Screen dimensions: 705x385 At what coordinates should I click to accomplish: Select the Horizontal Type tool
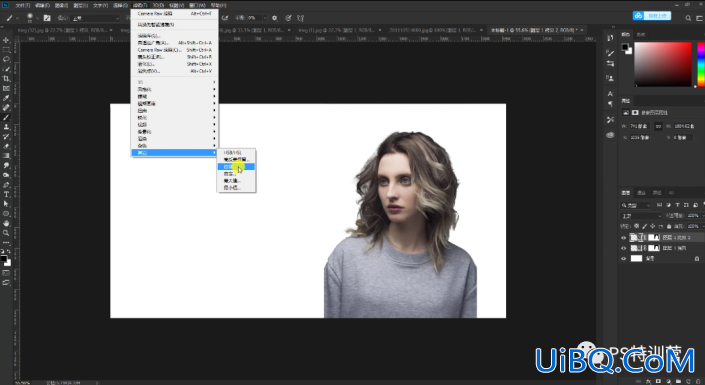(x=6, y=194)
